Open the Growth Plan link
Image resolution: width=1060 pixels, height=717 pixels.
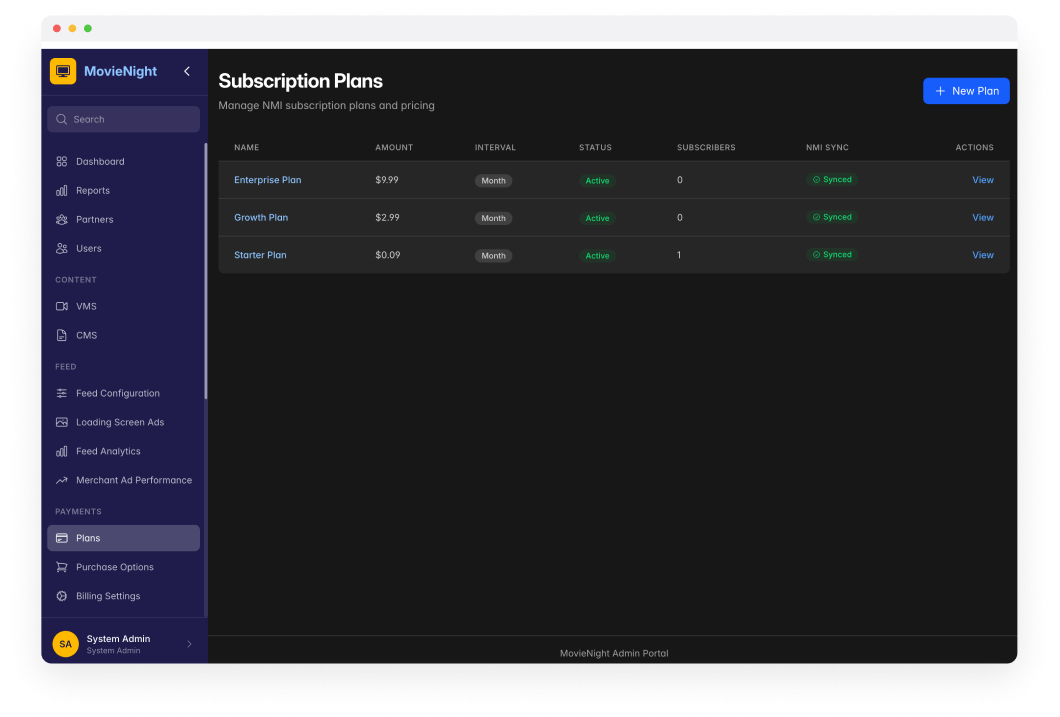tap(261, 218)
